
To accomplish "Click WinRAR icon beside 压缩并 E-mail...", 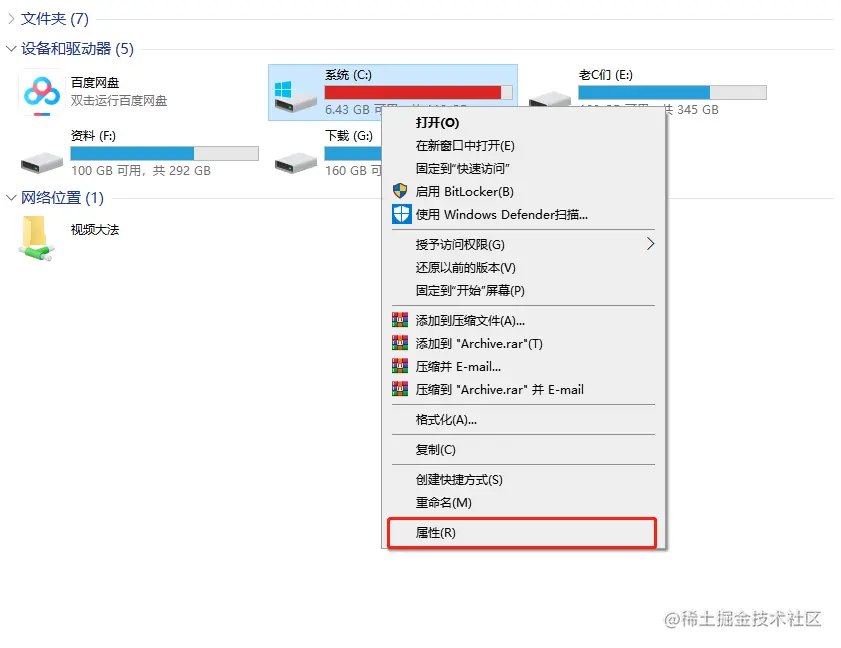I will [x=400, y=366].
